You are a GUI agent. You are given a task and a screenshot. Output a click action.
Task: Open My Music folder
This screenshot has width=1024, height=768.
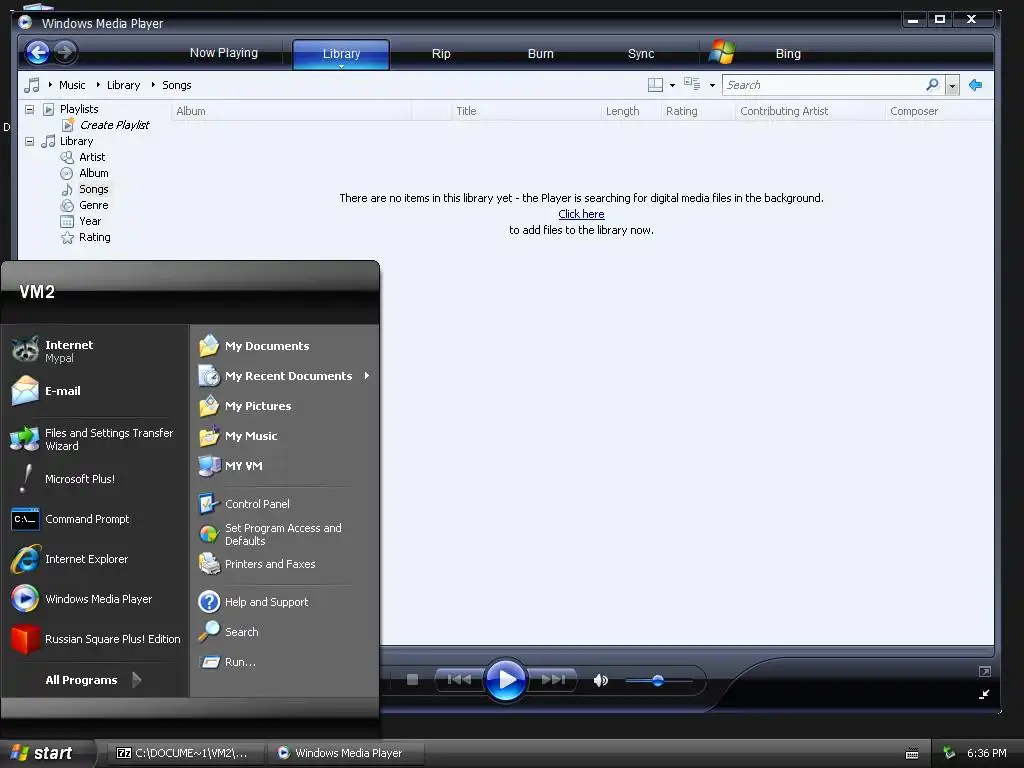284,436
